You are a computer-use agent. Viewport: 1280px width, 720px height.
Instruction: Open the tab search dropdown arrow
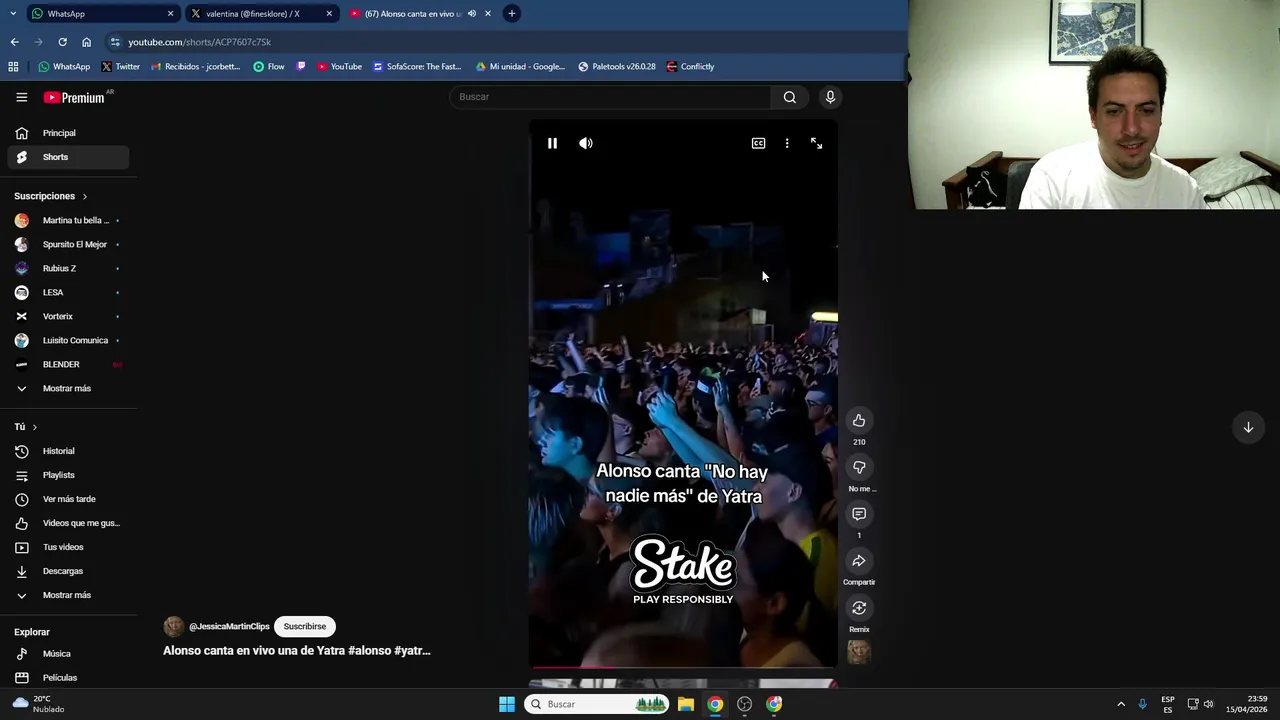(x=13, y=13)
